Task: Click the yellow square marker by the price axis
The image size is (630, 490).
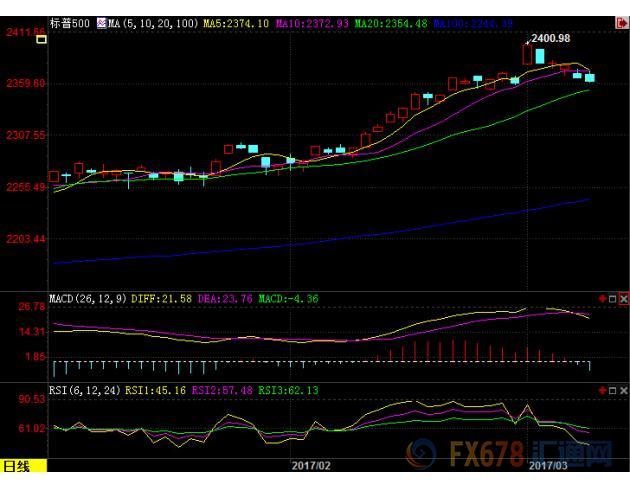Action: 42,39
